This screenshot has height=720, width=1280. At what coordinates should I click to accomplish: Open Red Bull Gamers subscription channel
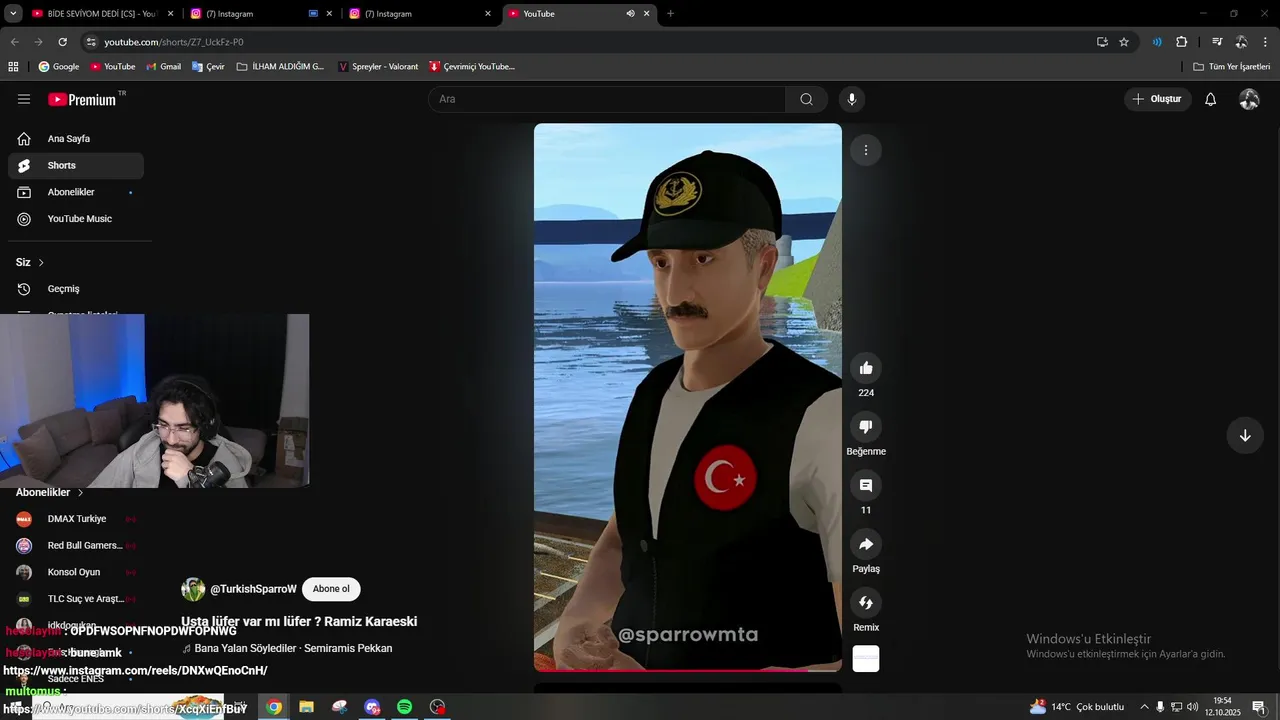click(76, 546)
